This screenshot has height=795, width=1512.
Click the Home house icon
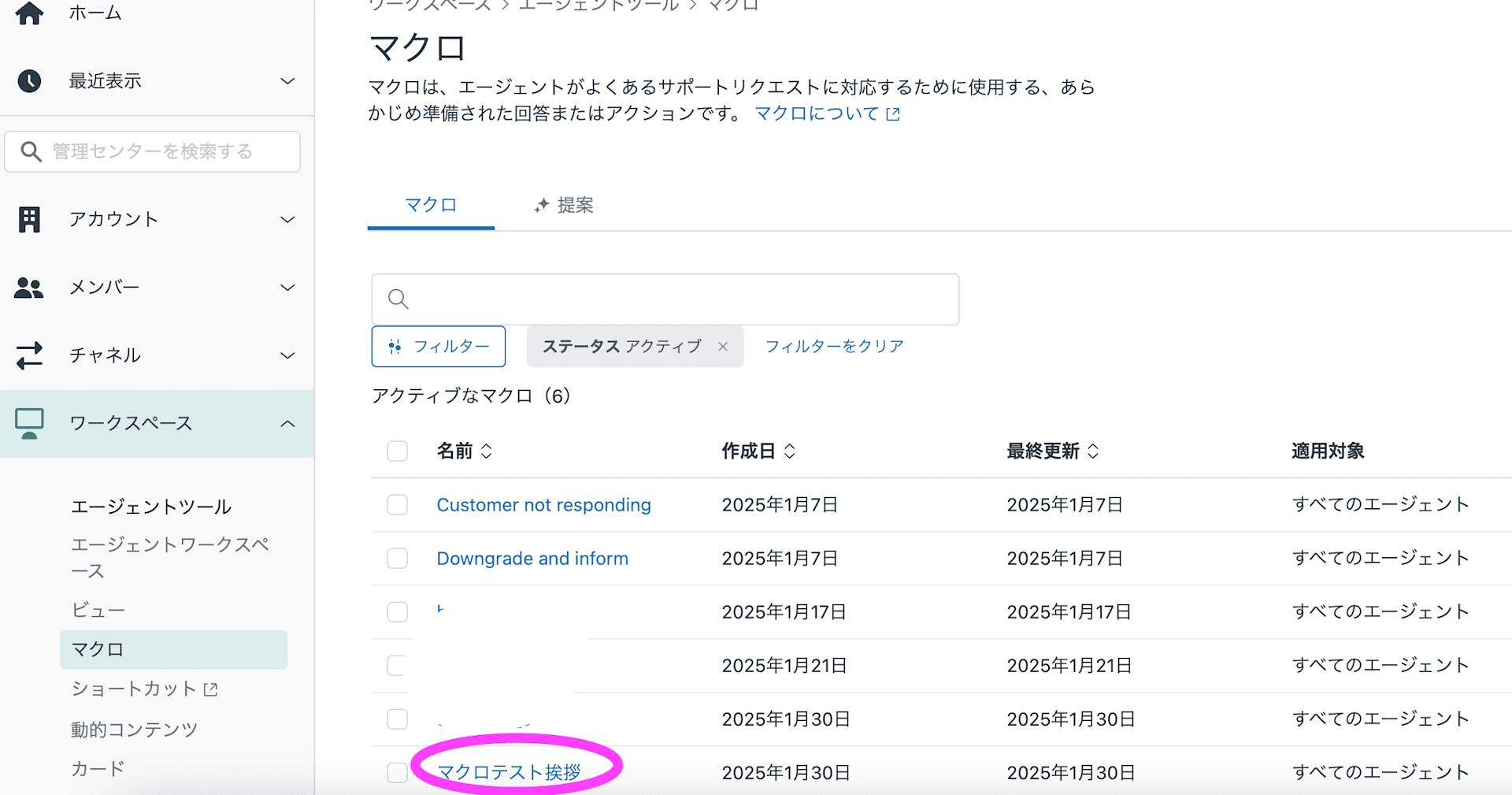tap(29, 13)
